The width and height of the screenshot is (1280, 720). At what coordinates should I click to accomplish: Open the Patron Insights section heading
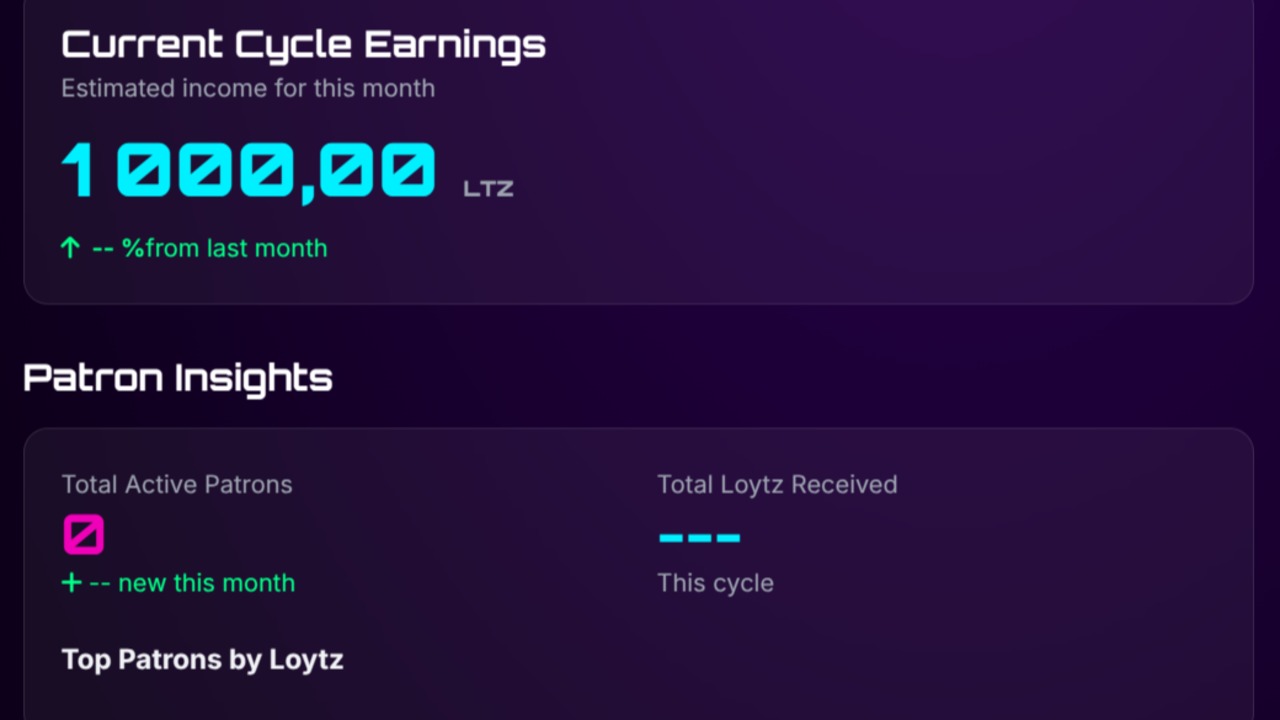tap(177, 378)
